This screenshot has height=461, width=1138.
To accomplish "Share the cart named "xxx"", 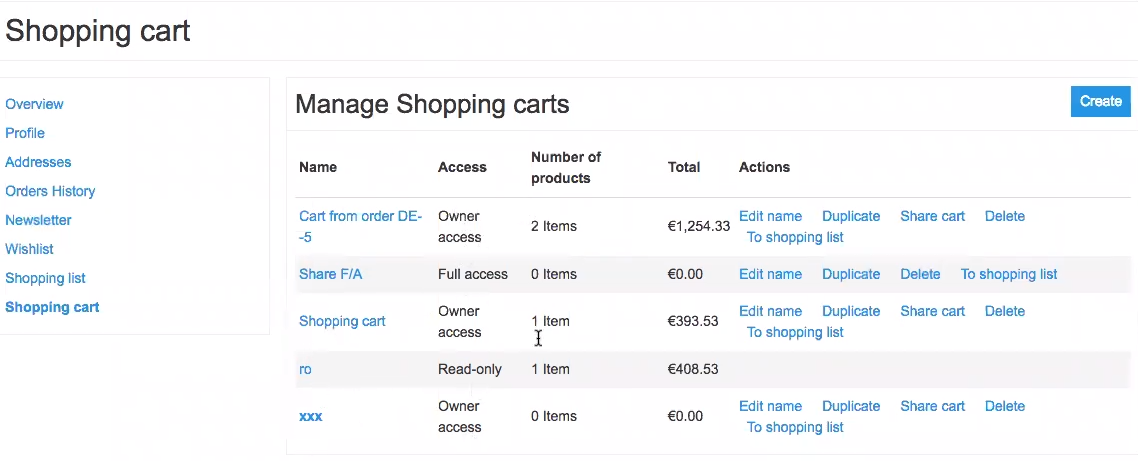I will 932,406.
